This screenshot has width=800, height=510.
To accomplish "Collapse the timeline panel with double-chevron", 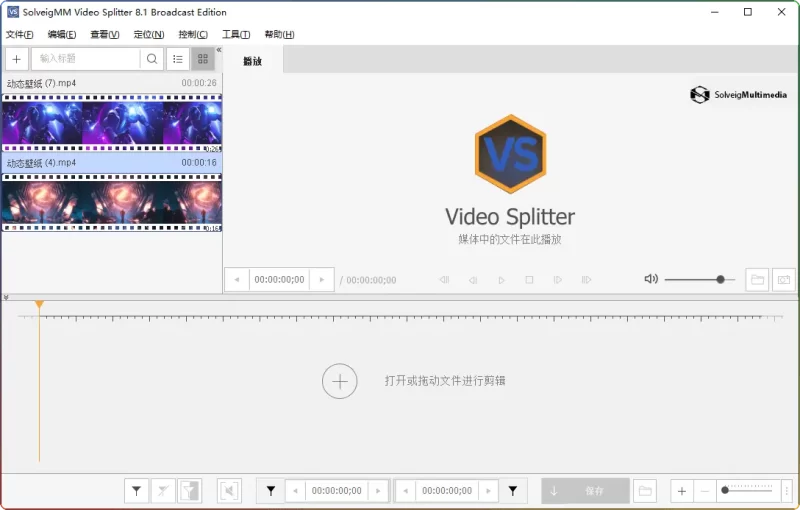I will [6, 297].
